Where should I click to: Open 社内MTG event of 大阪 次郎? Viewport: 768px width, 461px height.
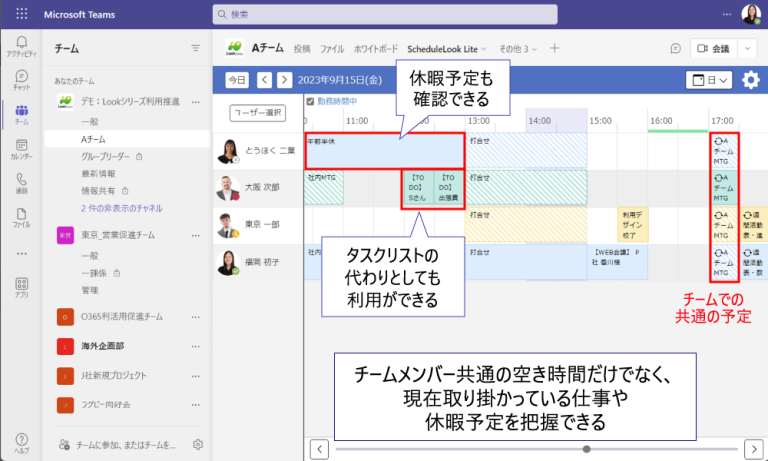[x=324, y=188]
